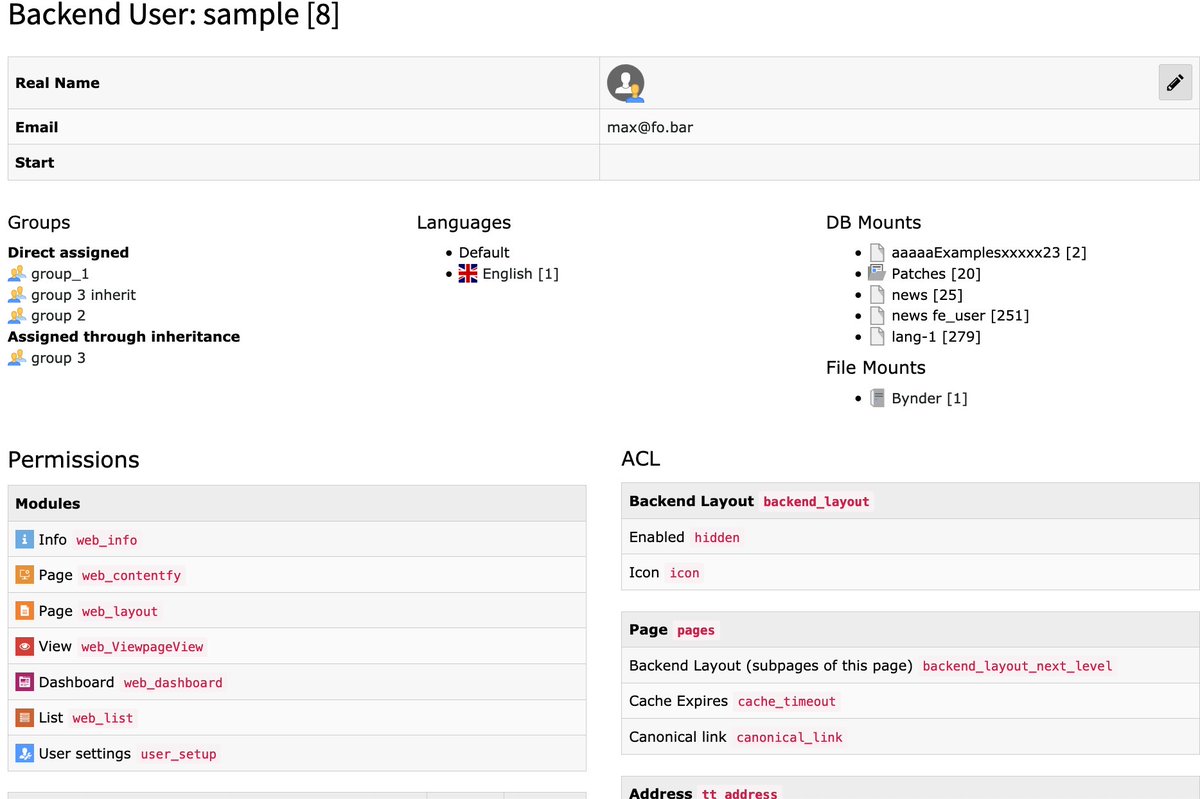Click the backend_layout table code

[816, 502]
